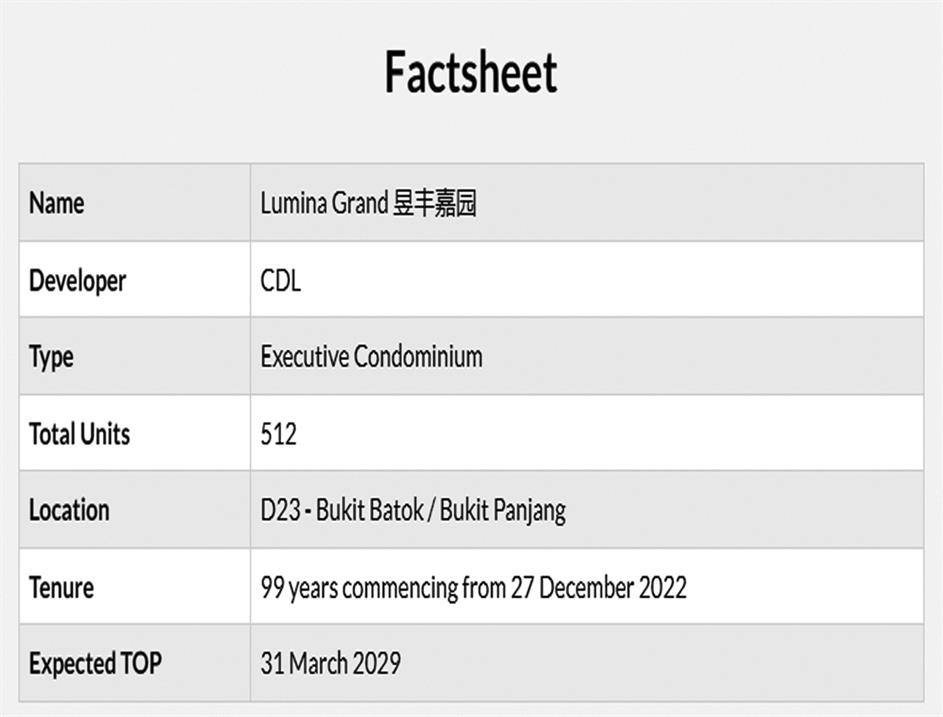Click the Developer row label
Image resolution: width=943 pixels, height=717 pixels.
click(77, 281)
